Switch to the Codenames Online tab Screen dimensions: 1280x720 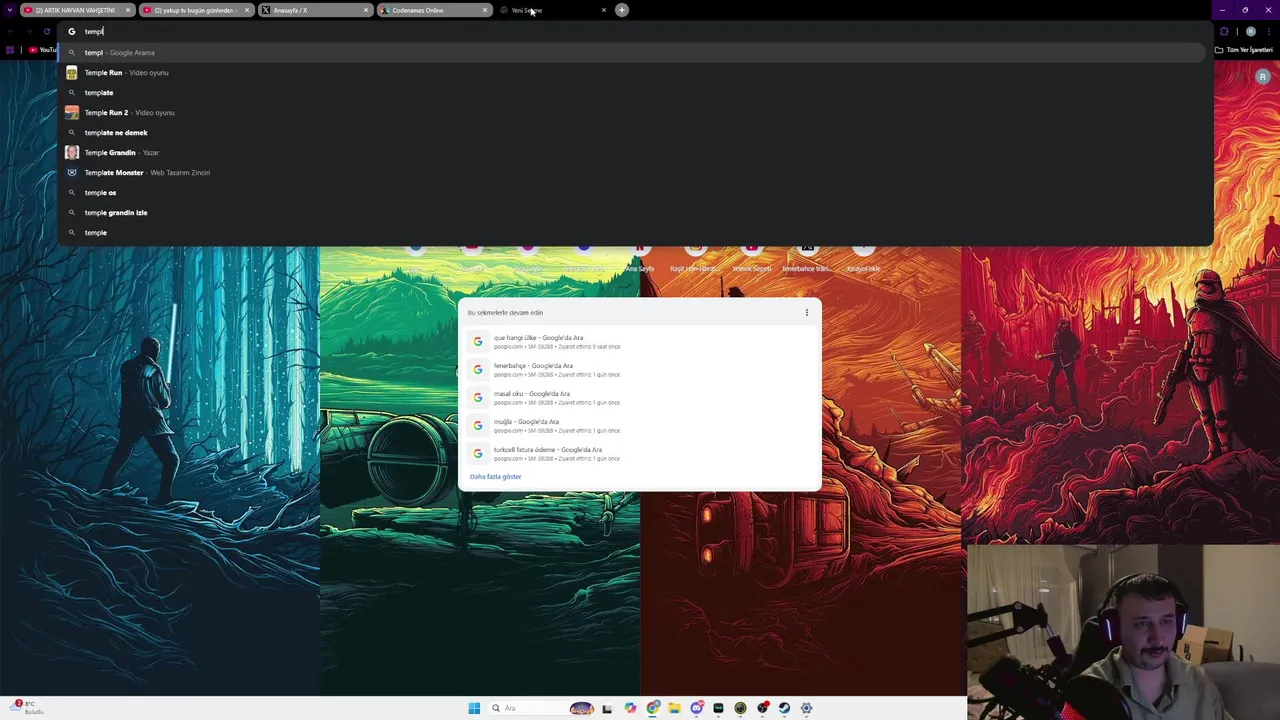[x=434, y=10]
